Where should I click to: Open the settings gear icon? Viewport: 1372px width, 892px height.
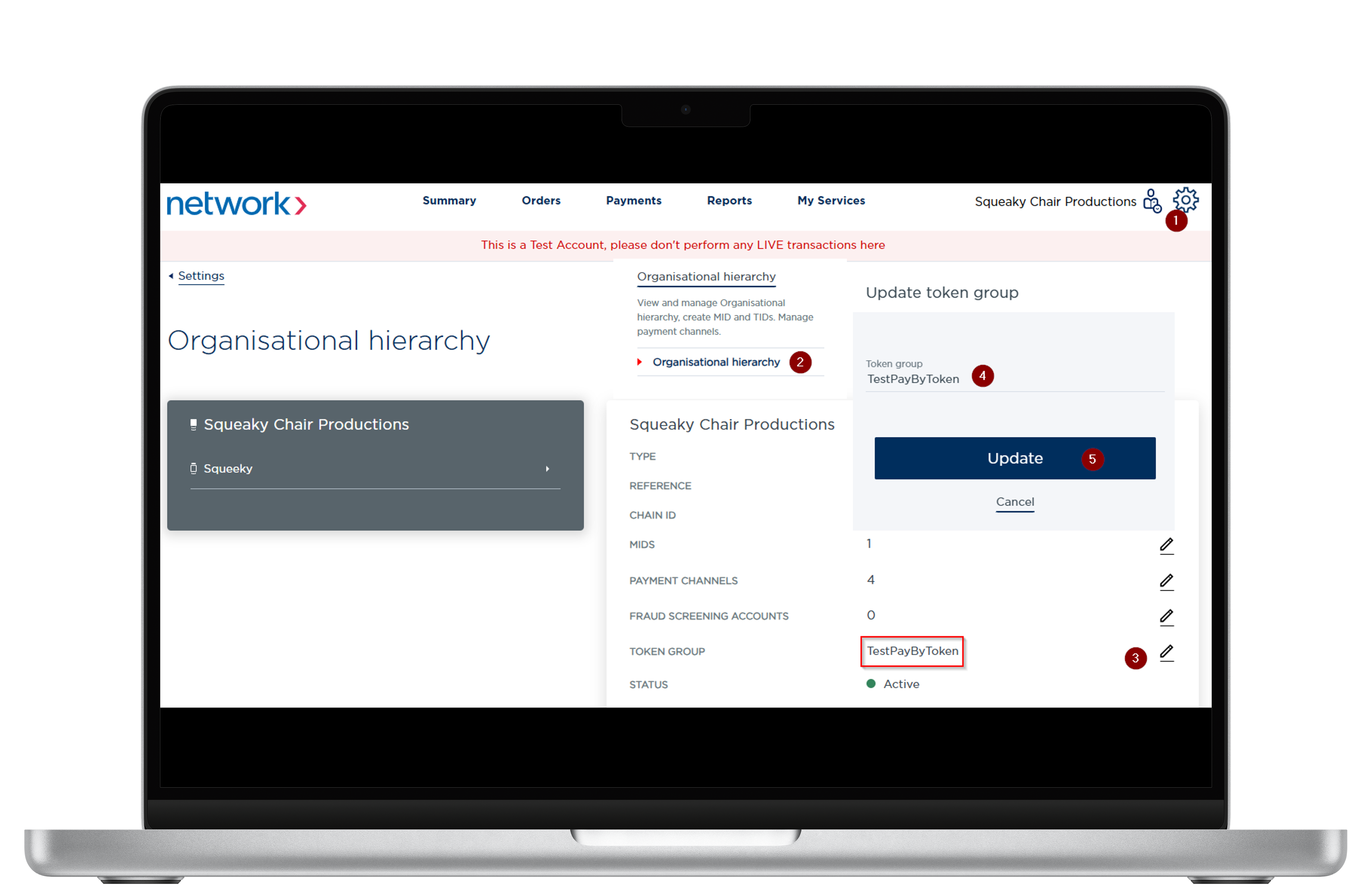1185,199
